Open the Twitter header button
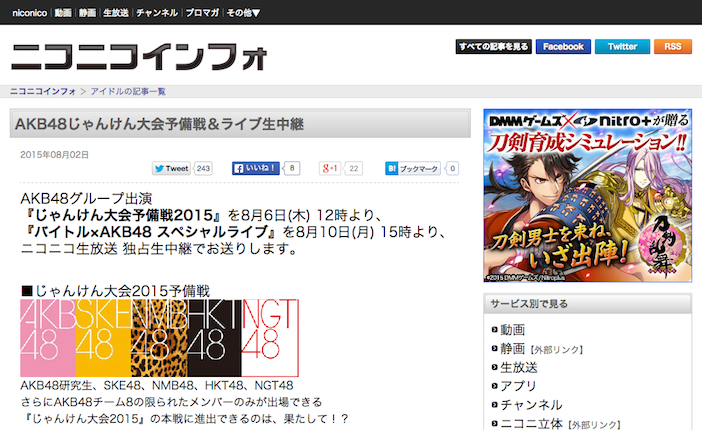This screenshot has height=430, width=702. pyautogui.click(x=622, y=47)
